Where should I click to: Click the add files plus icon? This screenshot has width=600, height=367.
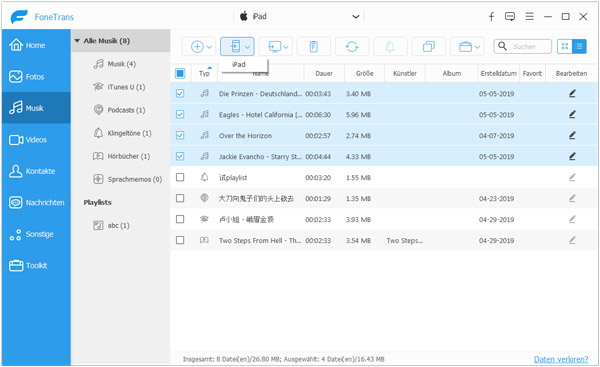tap(197, 47)
